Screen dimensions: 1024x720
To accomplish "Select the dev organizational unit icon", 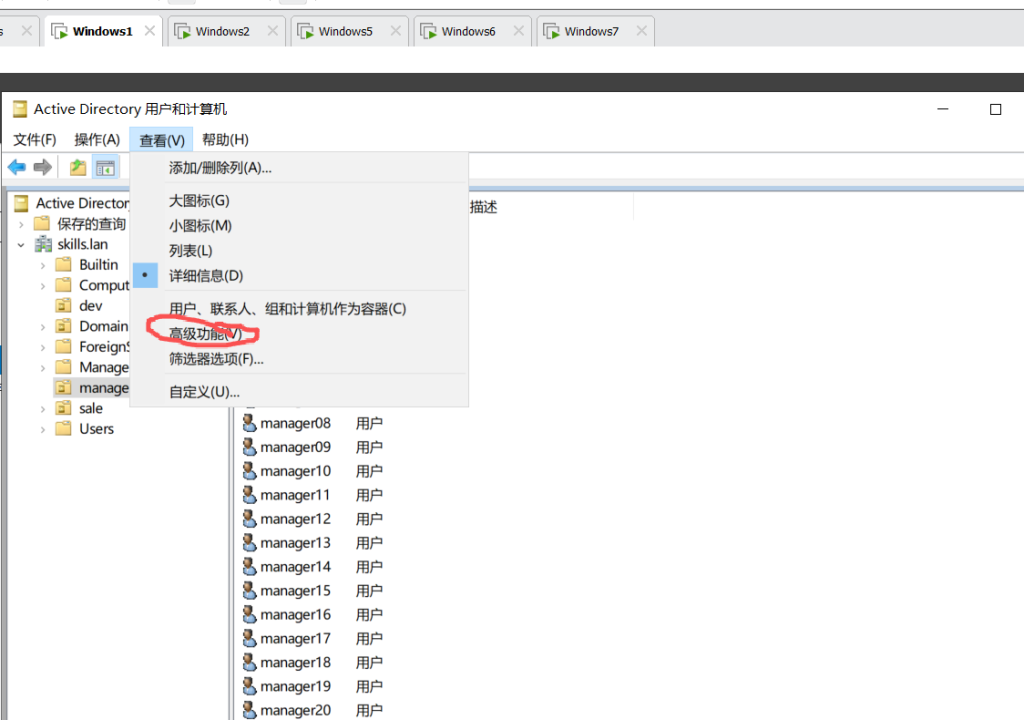I will click(63, 306).
